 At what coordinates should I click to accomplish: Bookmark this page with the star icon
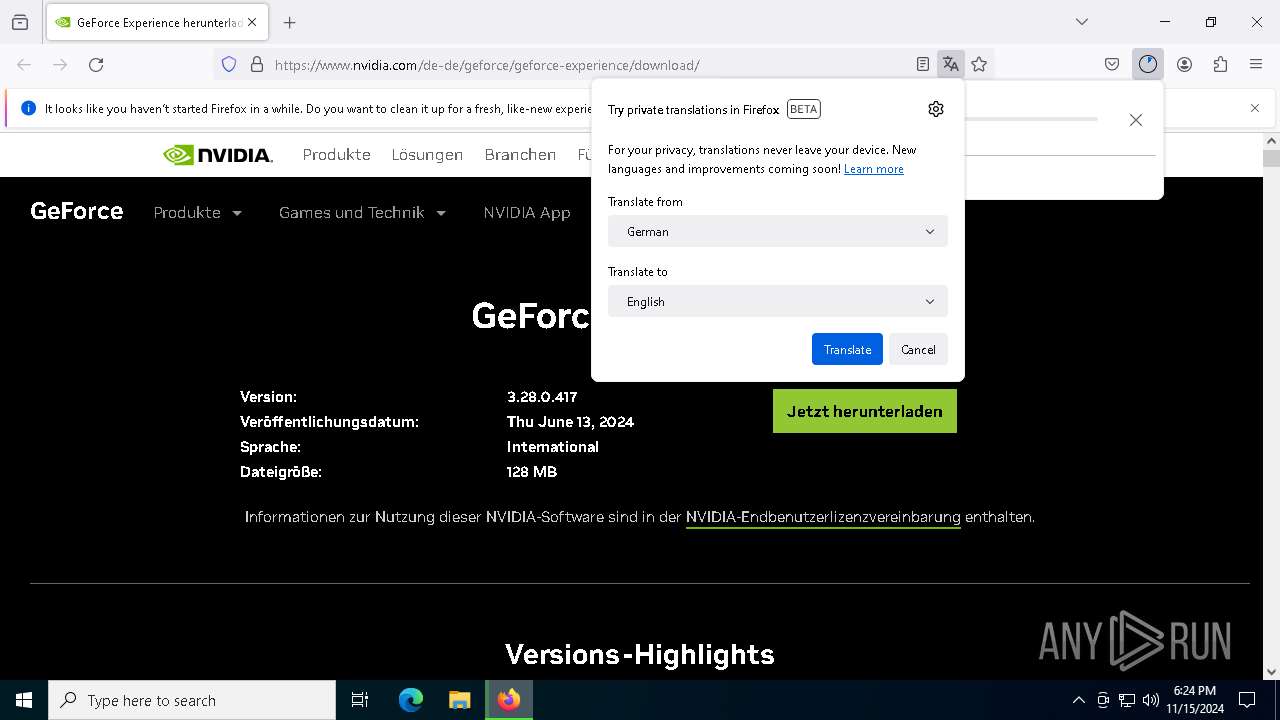[979, 64]
